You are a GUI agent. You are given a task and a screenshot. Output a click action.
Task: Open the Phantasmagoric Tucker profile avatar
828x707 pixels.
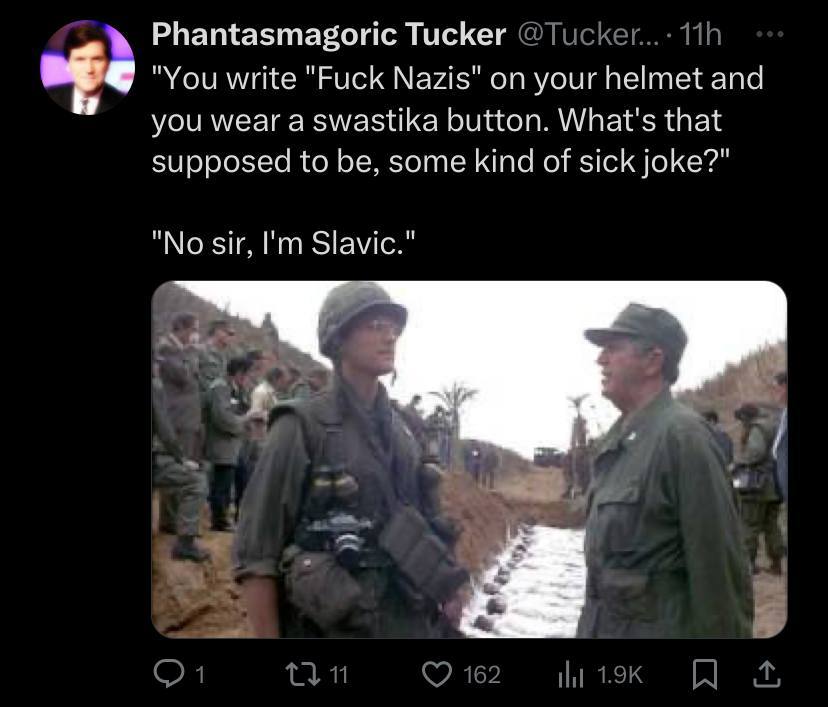pyautogui.click(x=86, y=68)
